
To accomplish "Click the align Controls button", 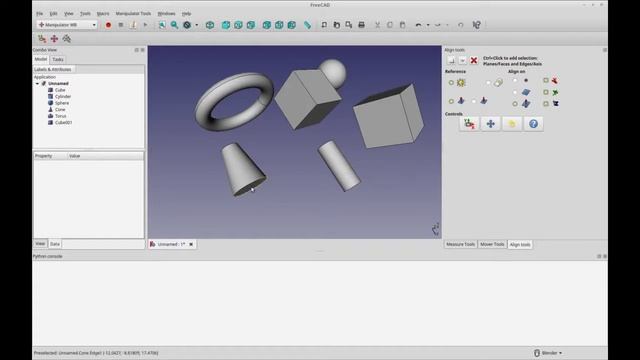I will coord(469,124).
